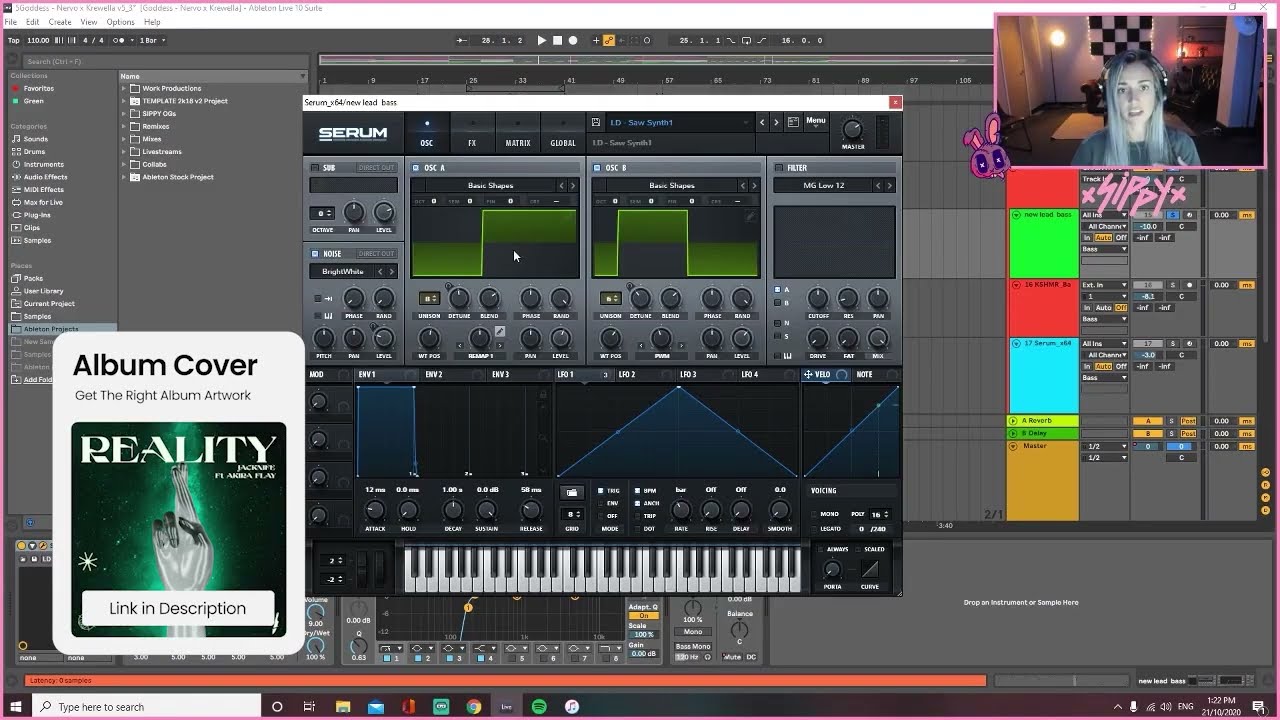Viewport: 1280px width, 720px height.
Task: Expand the Livestreams folder
Action: point(125,152)
